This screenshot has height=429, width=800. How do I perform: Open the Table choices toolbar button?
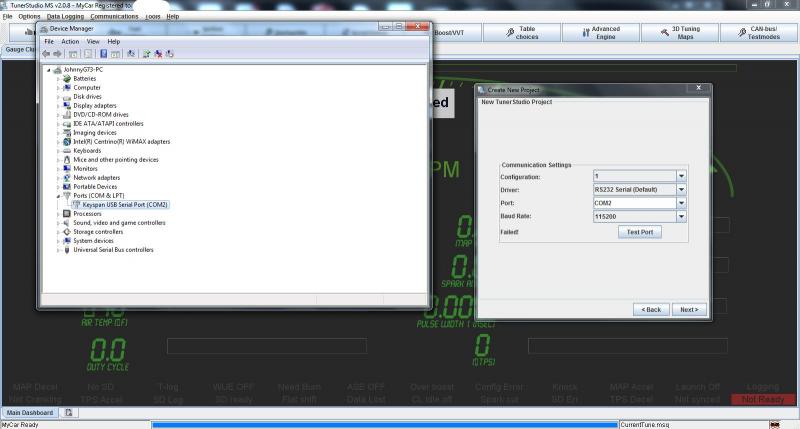(521, 33)
